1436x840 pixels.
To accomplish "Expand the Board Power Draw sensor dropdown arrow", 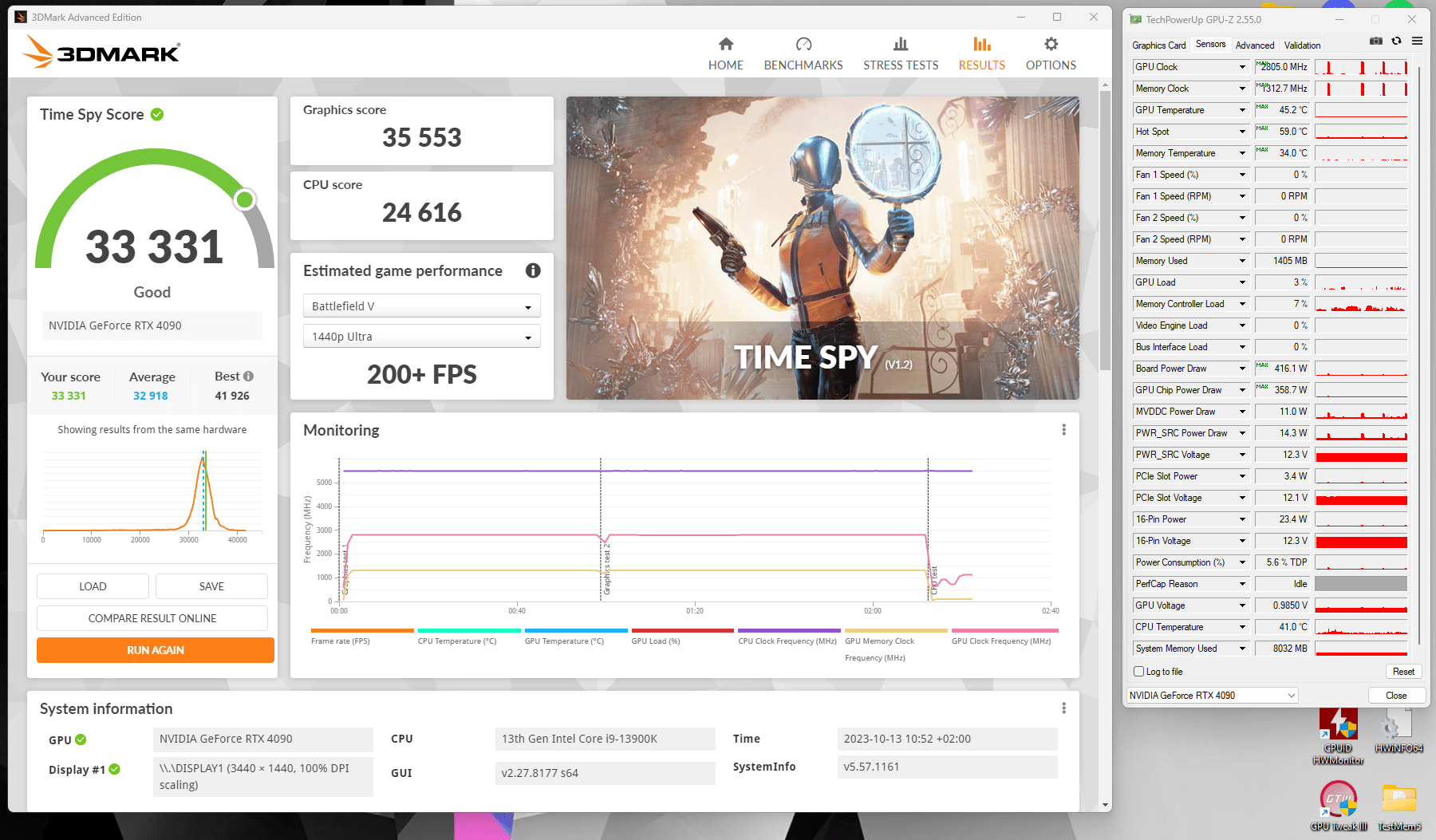I will tap(1242, 369).
